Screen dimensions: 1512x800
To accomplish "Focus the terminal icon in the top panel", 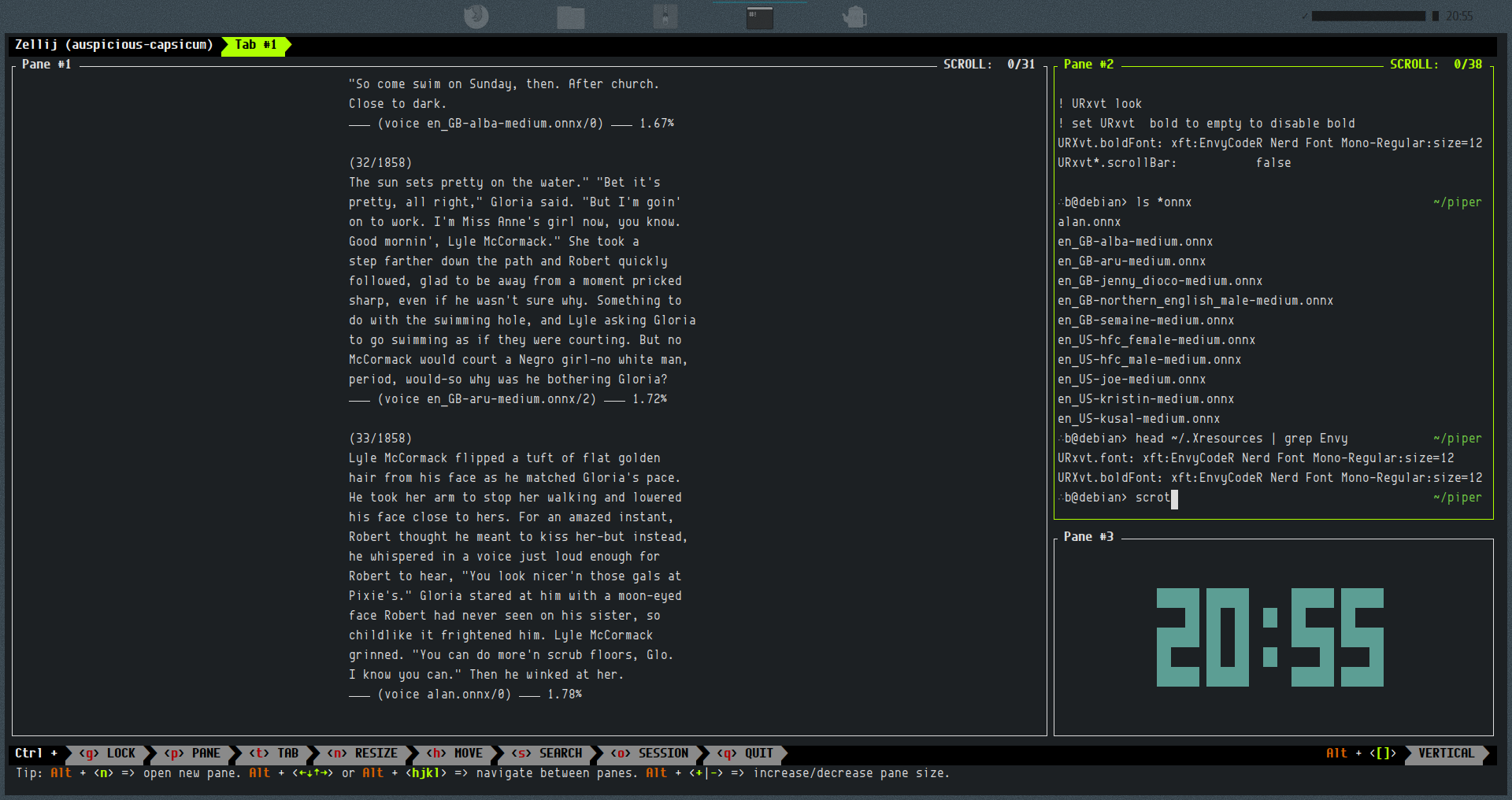I will point(759,17).
